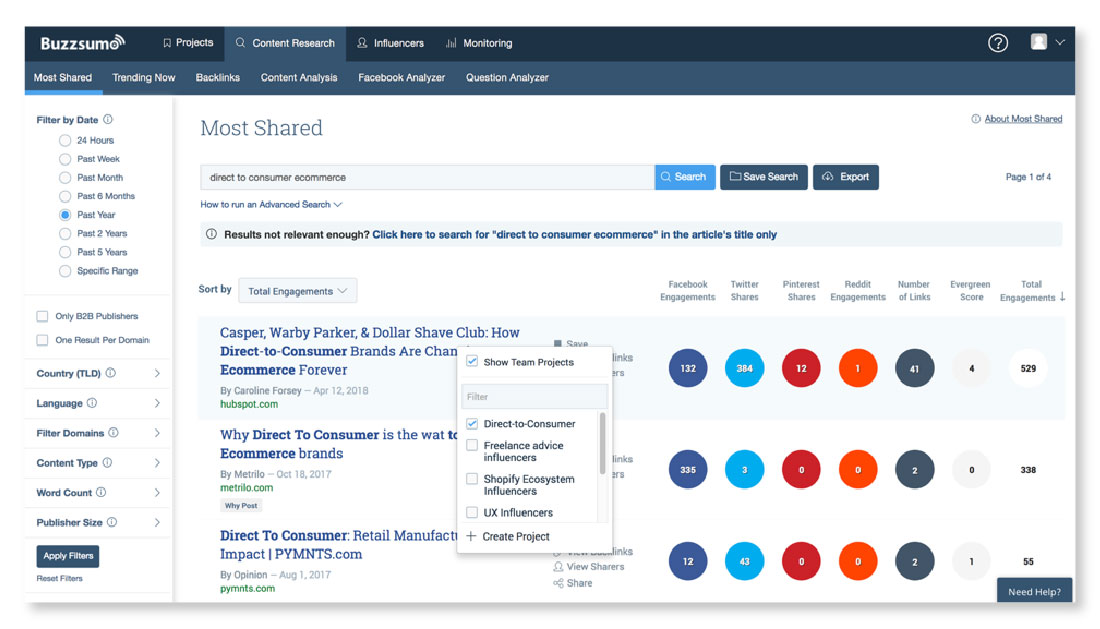The height and width of the screenshot is (629, 1100).
Task: Click the Share icon on PYMNTS result
Action: click(558, 583)
